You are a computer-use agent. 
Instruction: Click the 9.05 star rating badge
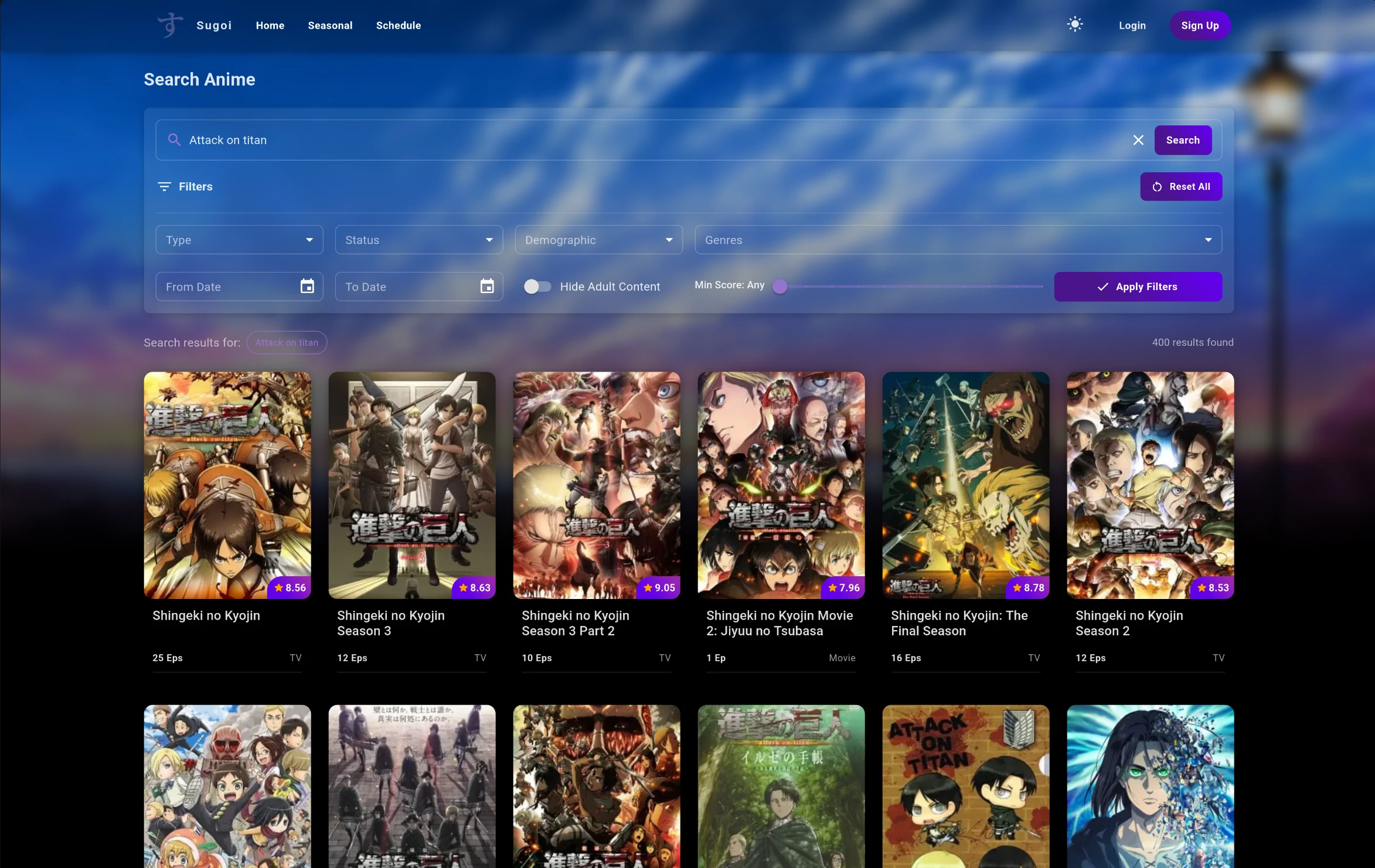659,587
